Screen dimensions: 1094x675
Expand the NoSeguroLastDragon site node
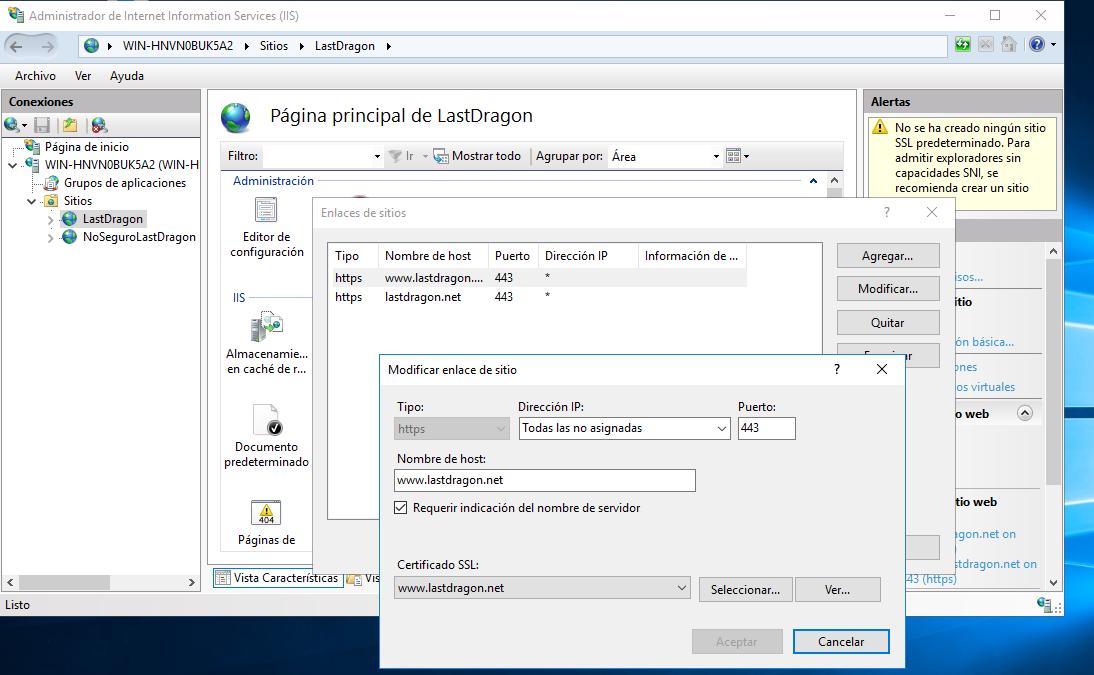(x=51, y=238)
